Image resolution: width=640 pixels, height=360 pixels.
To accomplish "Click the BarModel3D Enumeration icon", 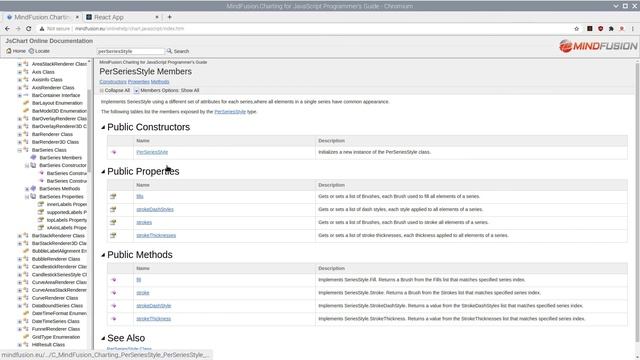I will click(26, 111).
